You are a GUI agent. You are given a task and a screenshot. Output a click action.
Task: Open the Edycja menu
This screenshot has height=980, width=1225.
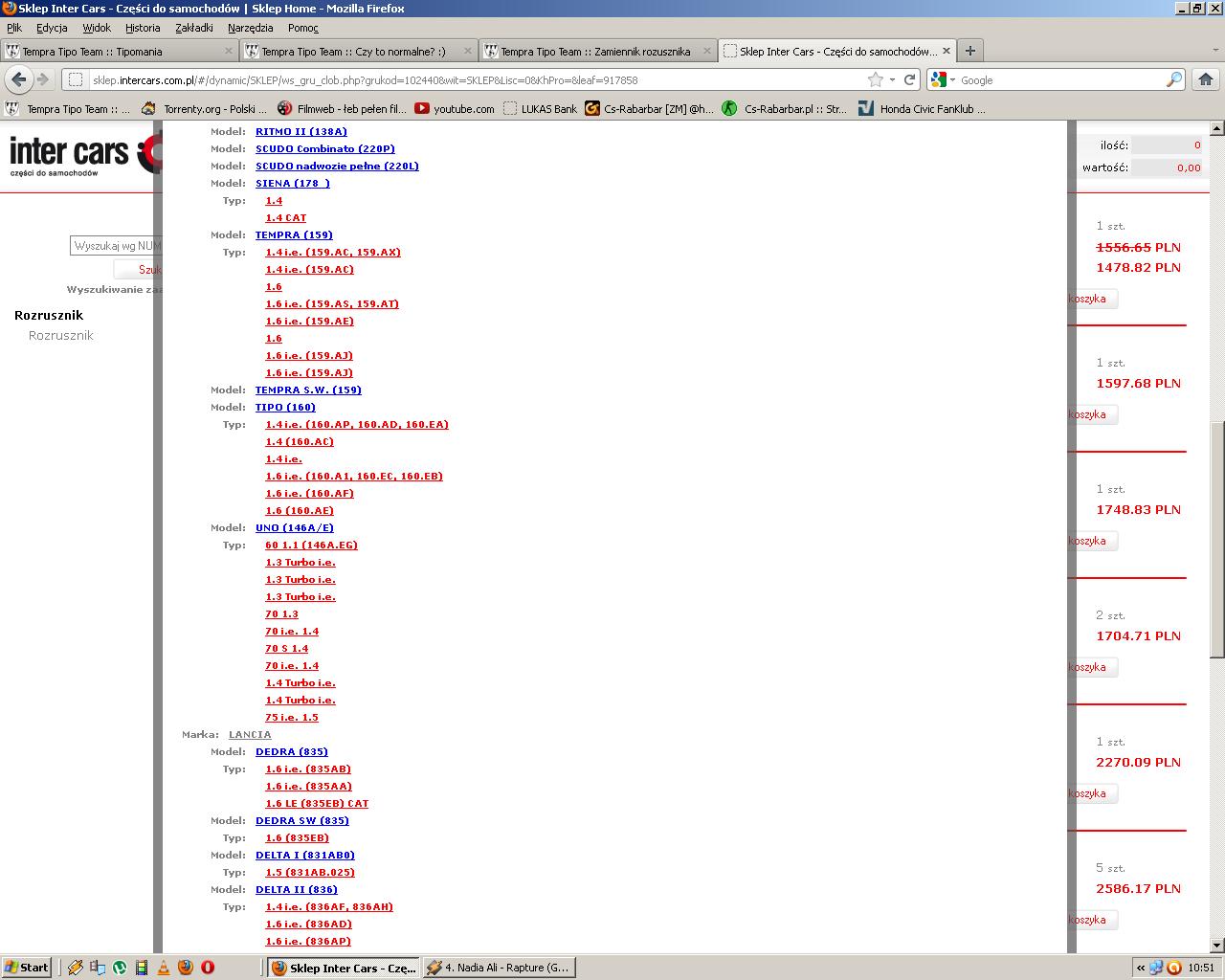pyautogui.click(x=52, y=28)
